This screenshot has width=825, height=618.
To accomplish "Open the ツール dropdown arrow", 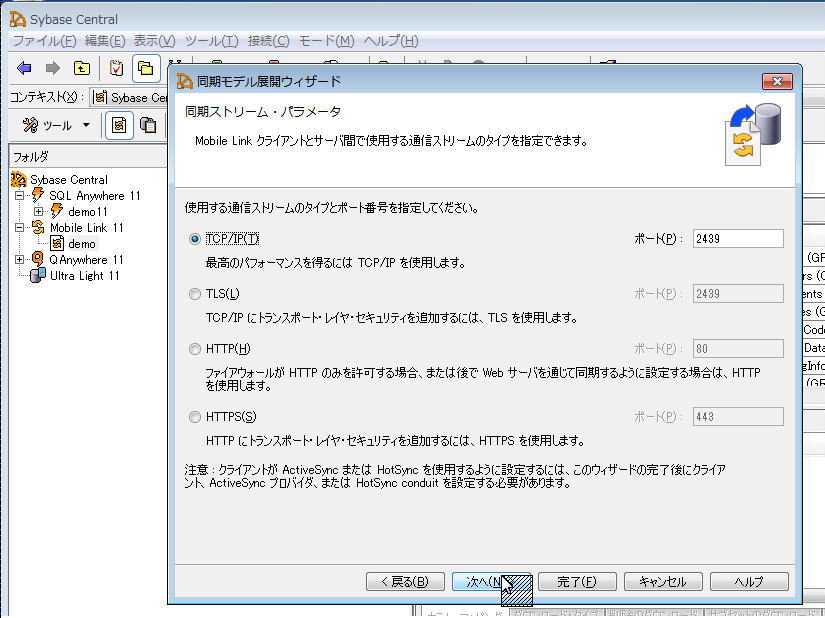I will [x=85, y=125].
